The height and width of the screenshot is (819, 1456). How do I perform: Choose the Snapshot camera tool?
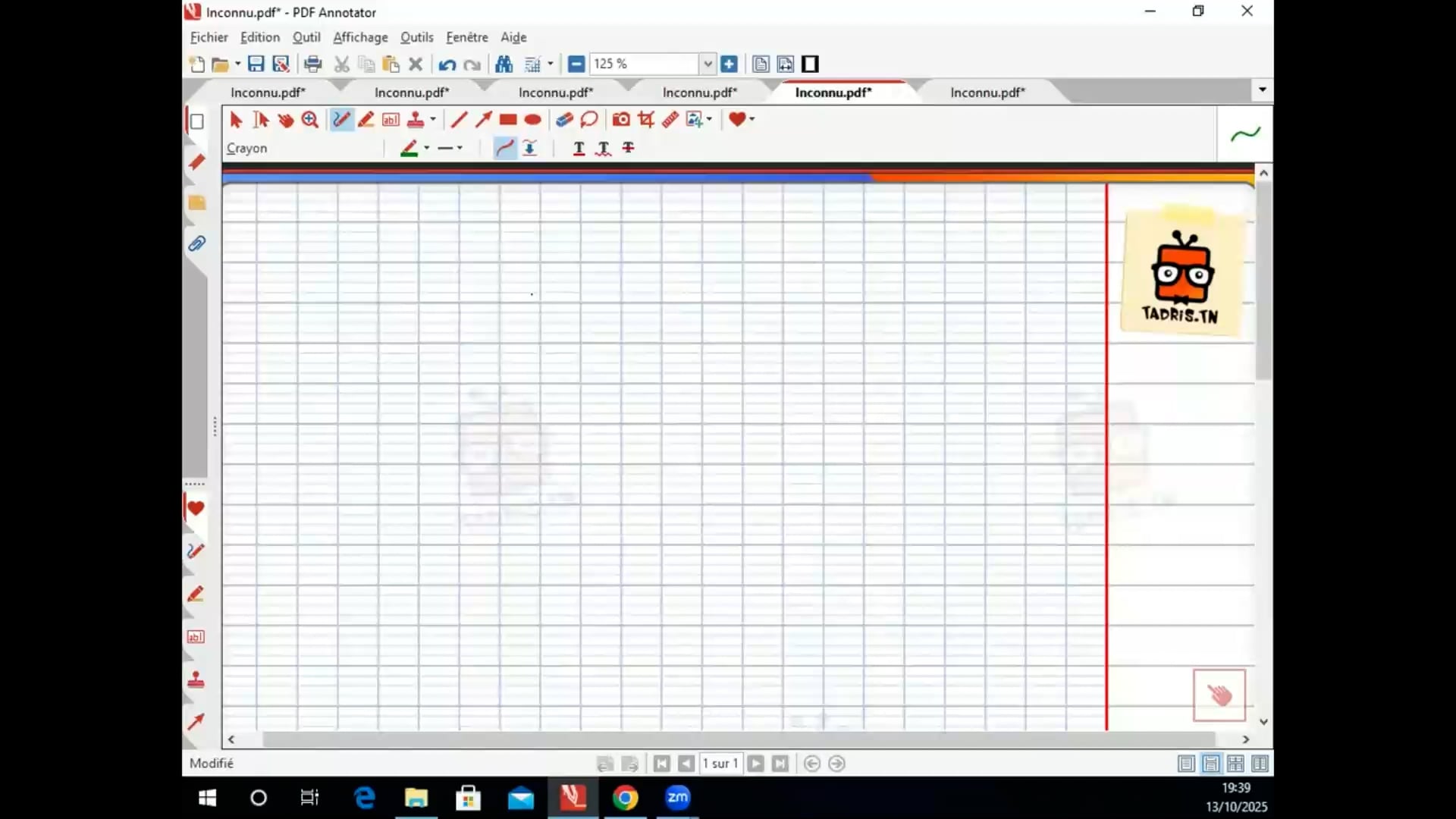pos(621,119)
